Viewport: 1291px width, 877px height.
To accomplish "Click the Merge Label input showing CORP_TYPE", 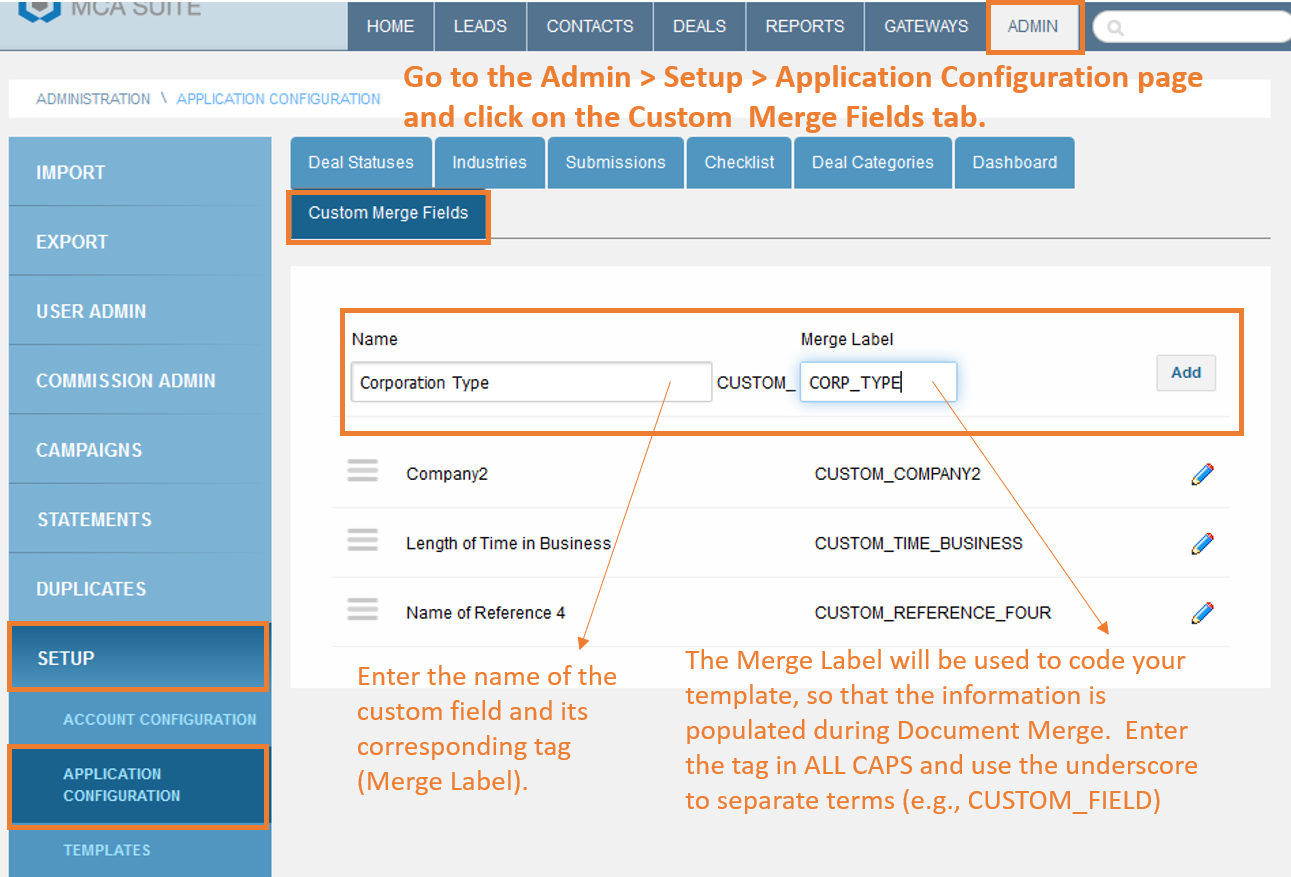I will point(878,382).
